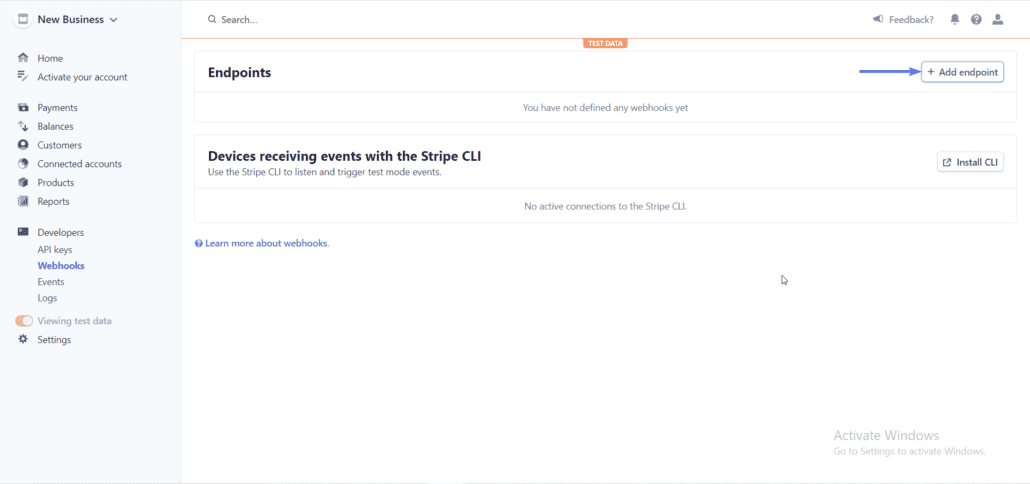Viewport: 1030px width, 484px height.
Task: Open the Home page
Action: [50, 58]
